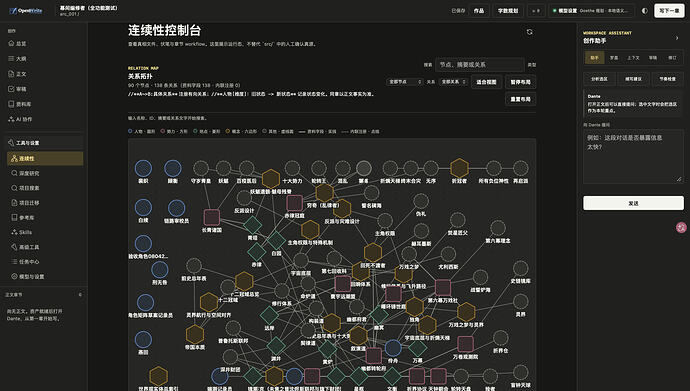Collapse the 创作助手 panel chevron
690x391 pixels.
click(677, 38)
